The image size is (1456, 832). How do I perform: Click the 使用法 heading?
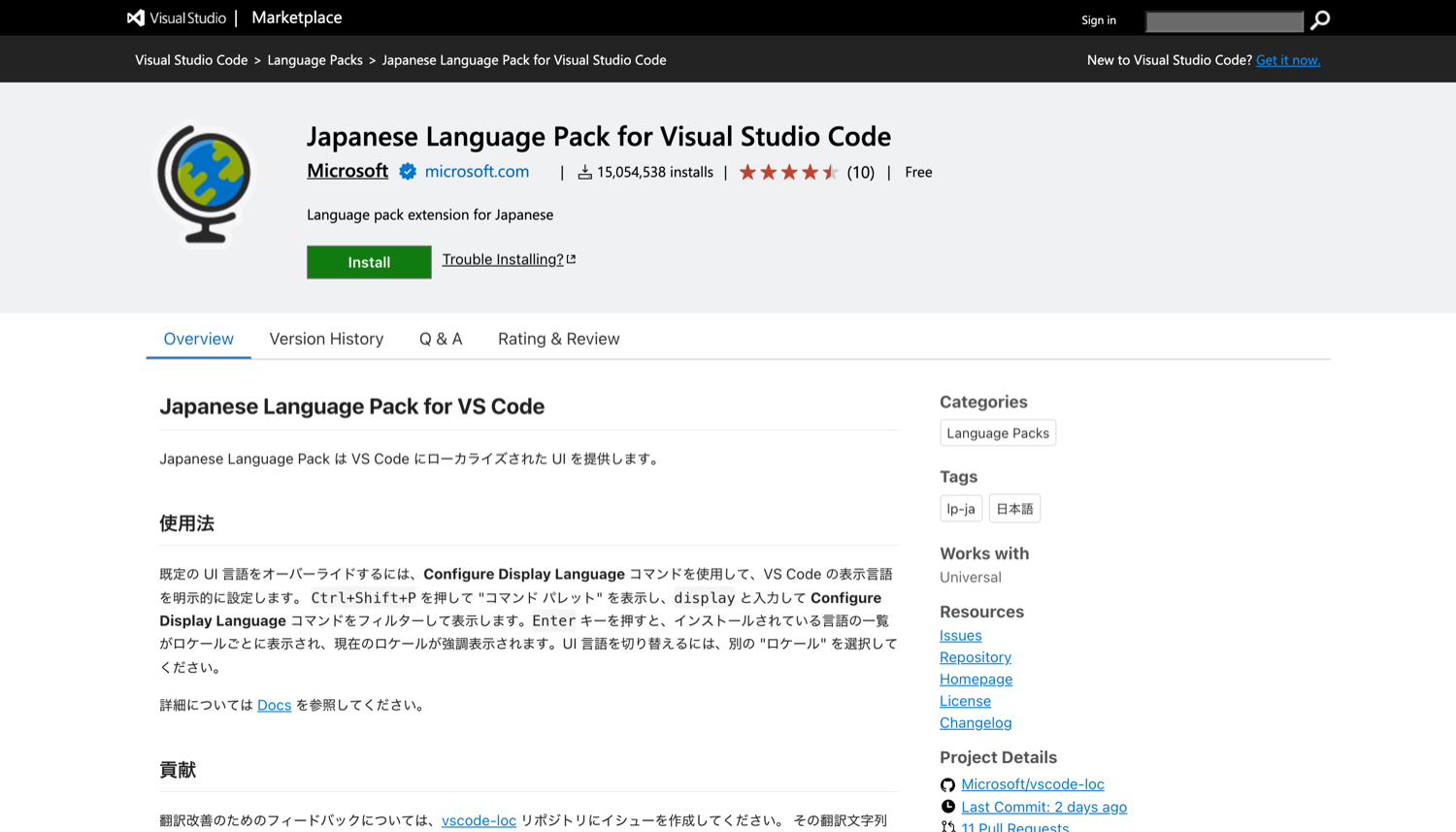[x=186, y=523]
